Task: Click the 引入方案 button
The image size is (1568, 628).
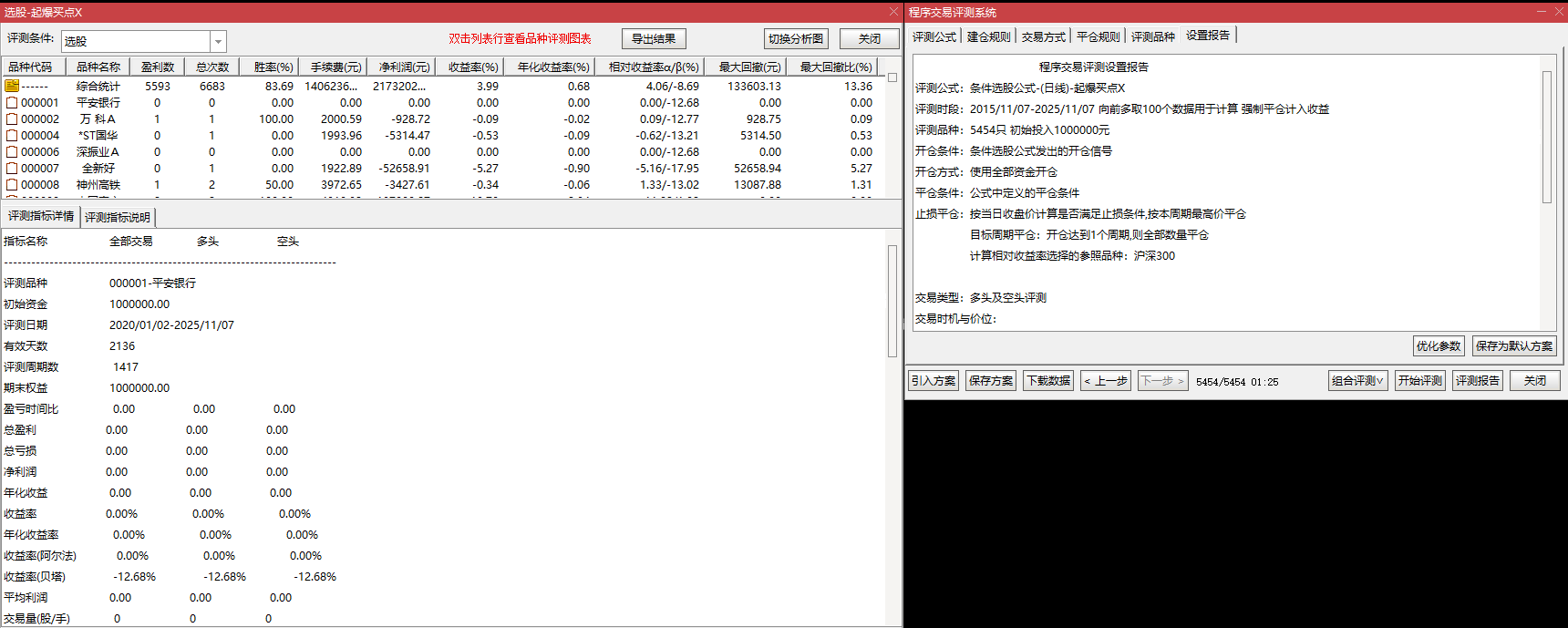Action: coord(934,381)
